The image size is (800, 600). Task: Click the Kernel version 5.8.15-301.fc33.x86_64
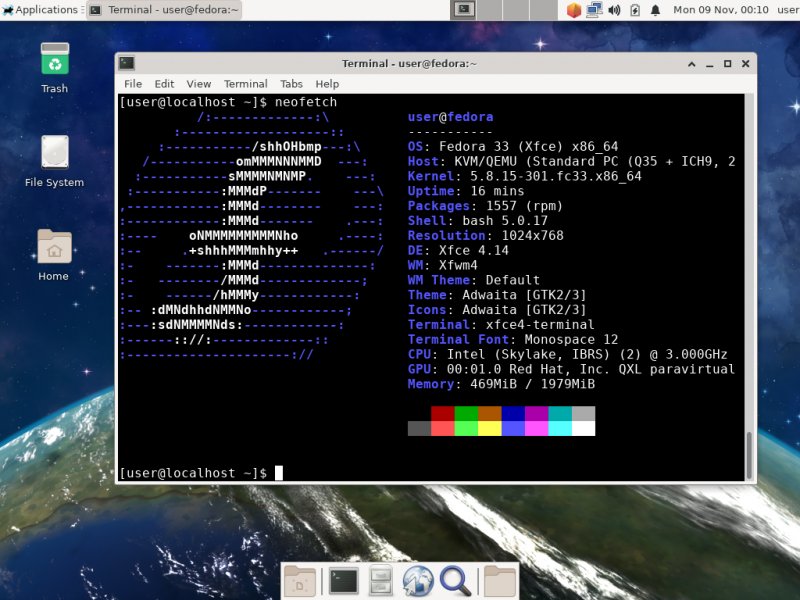[x=555, y=176]
